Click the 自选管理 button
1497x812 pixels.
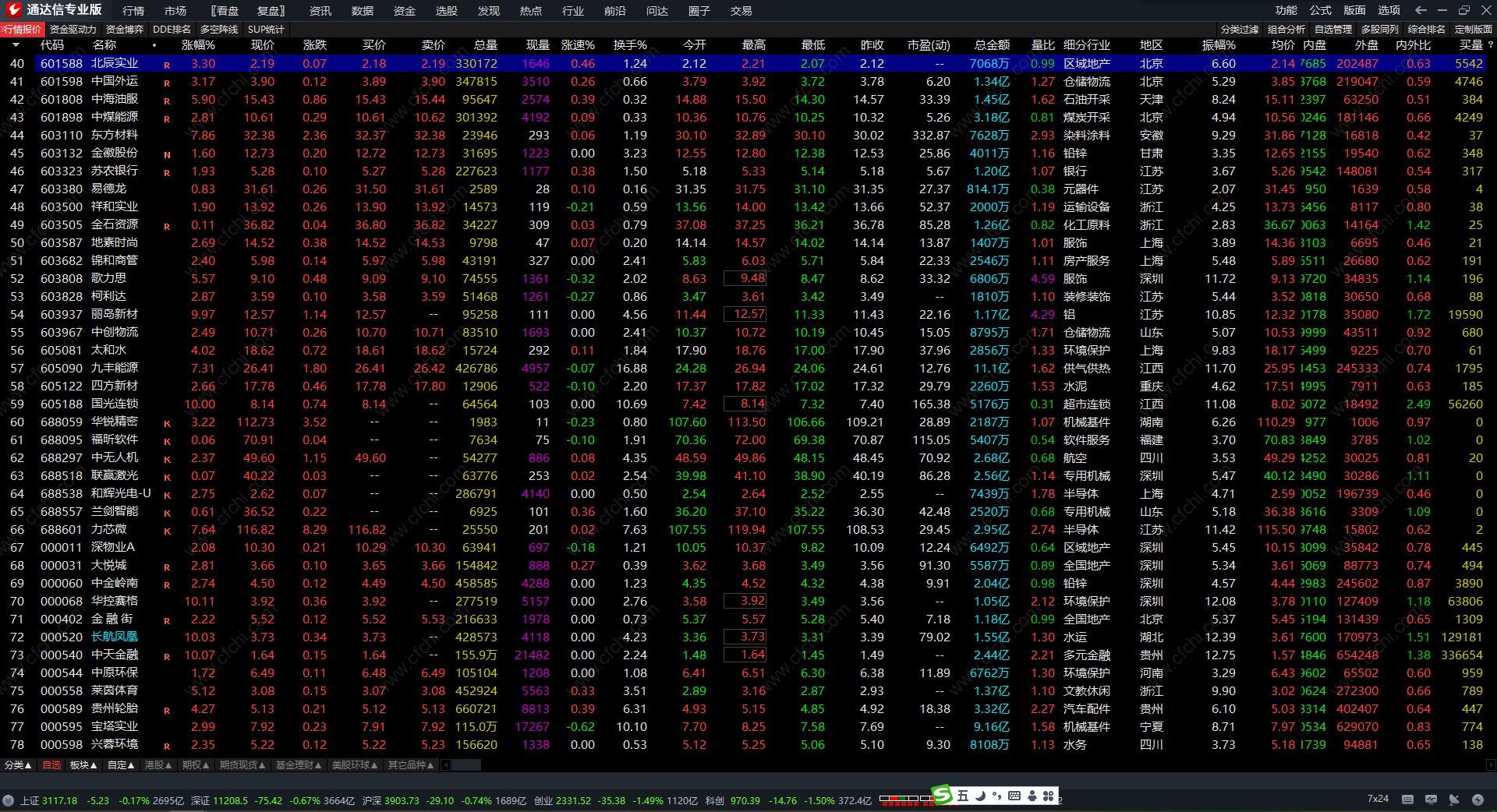[x=1333, y=30]
